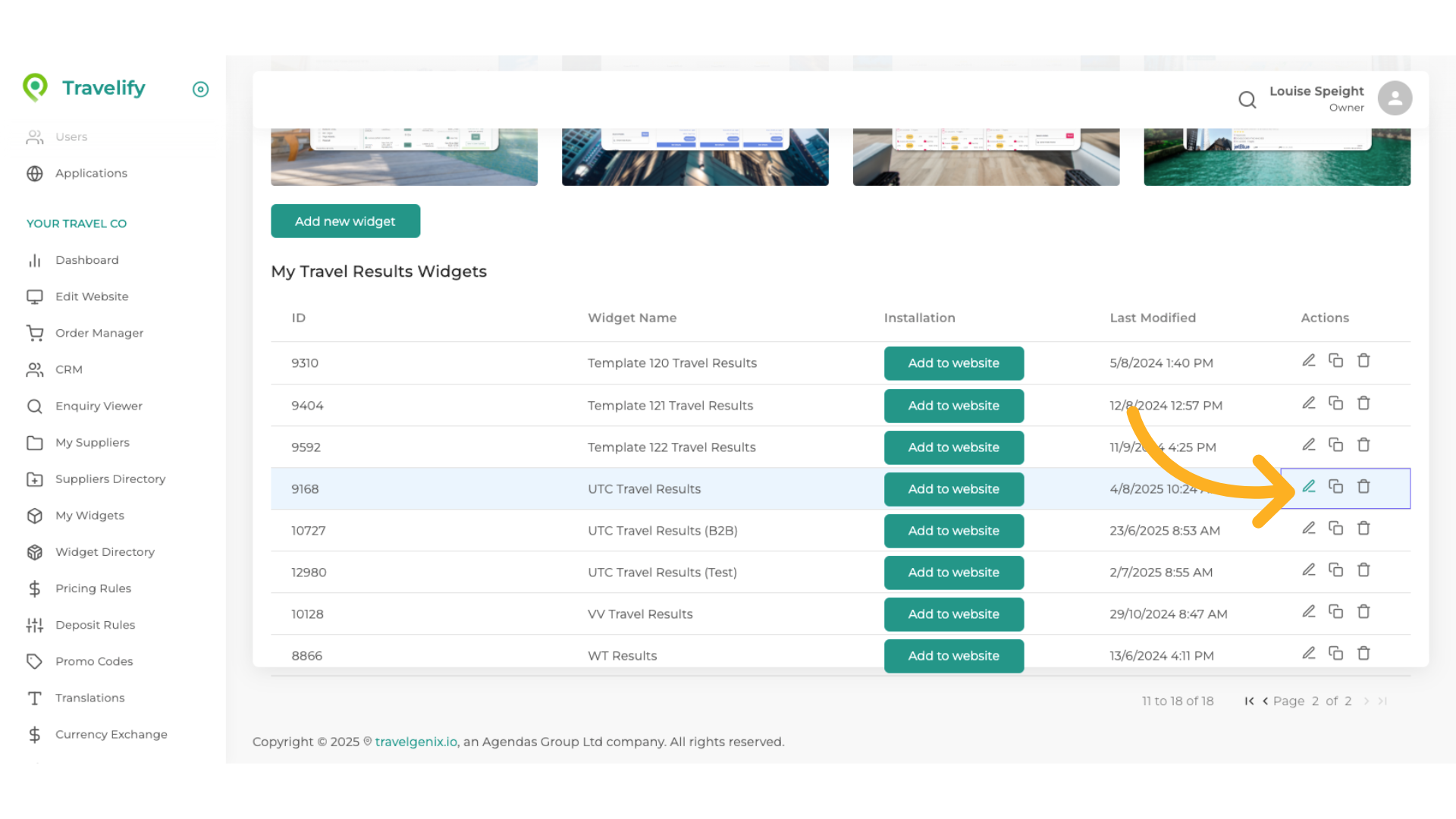Open Widget Directory in the sidebar
This screenshot has height=819, width=1456.
click(105, 552)
